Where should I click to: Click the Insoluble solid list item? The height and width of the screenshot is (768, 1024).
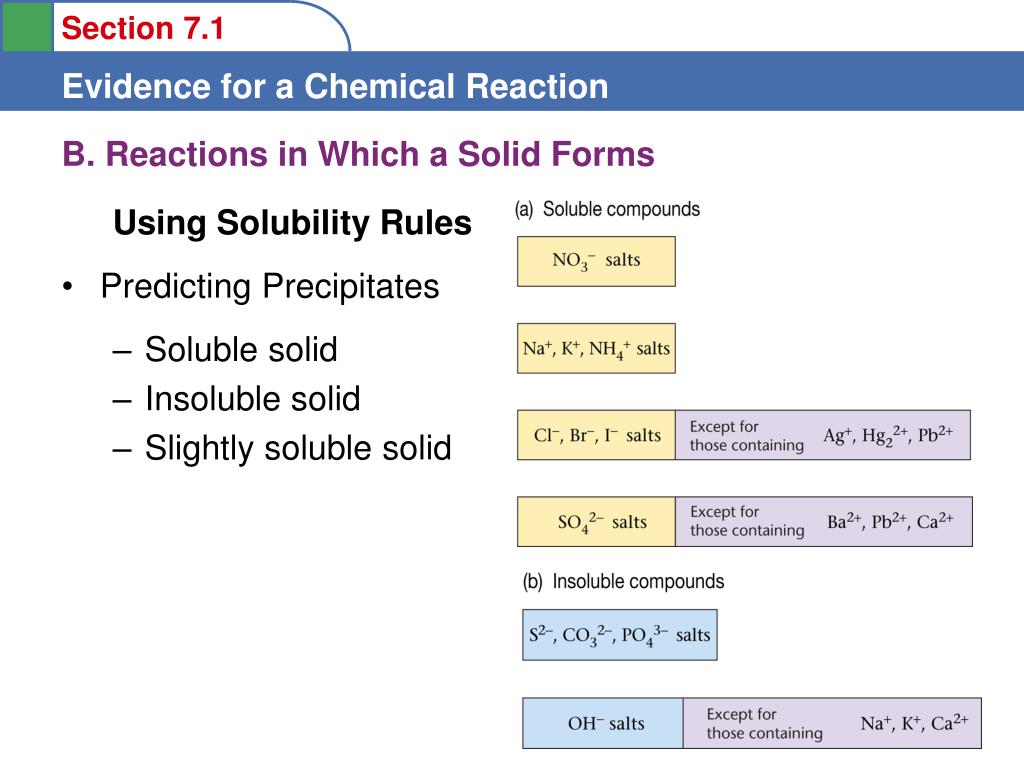(252, 399)
